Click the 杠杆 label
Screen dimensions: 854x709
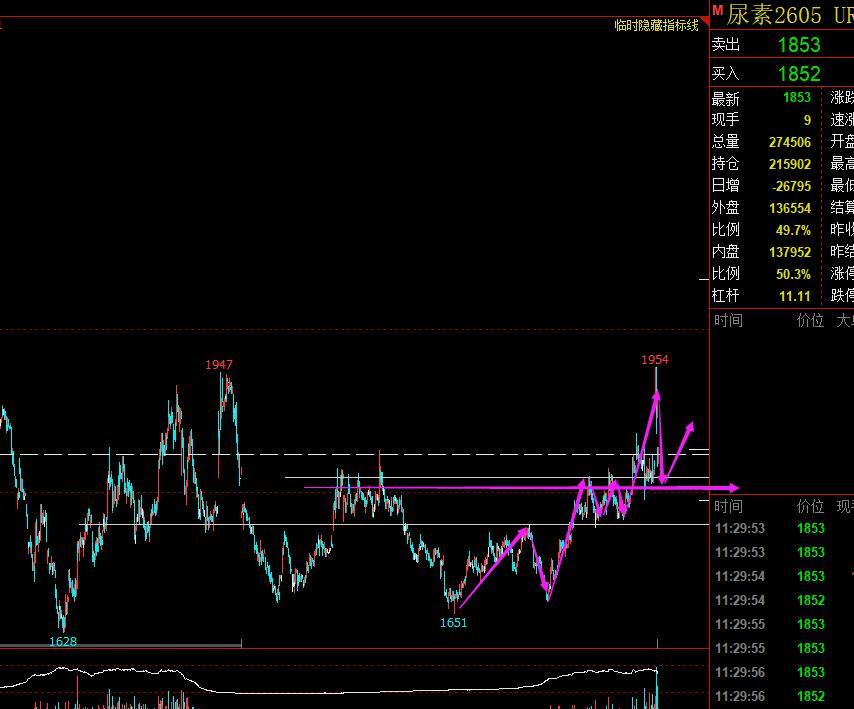click(725, 296)
